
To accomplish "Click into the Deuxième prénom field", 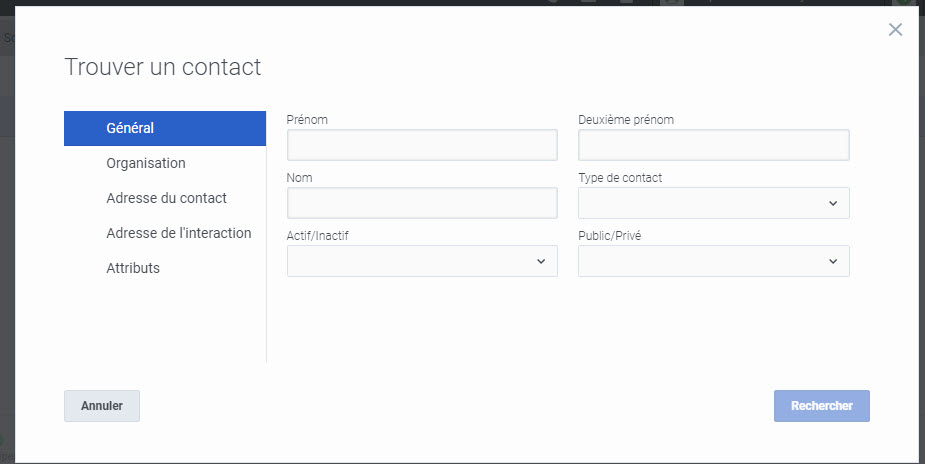I will [x=714, y=145].
